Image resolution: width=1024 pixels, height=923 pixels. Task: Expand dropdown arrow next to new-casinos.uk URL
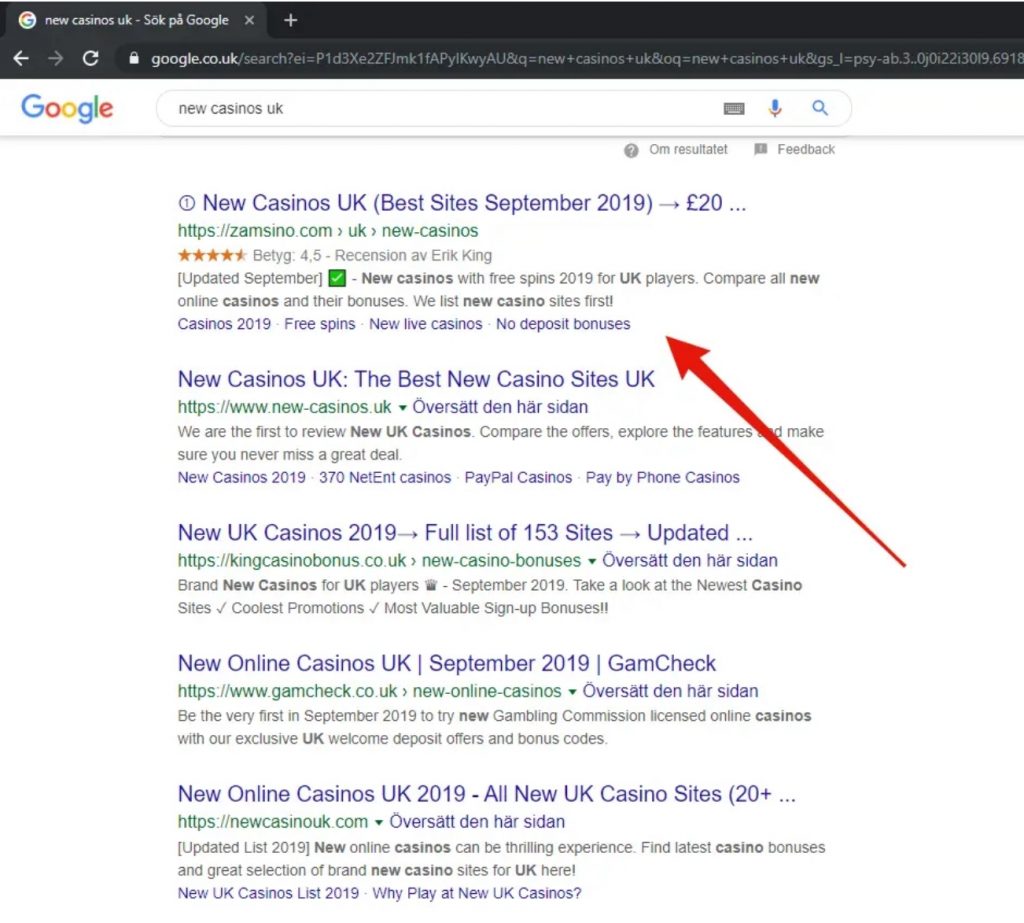tap(402, 408)
